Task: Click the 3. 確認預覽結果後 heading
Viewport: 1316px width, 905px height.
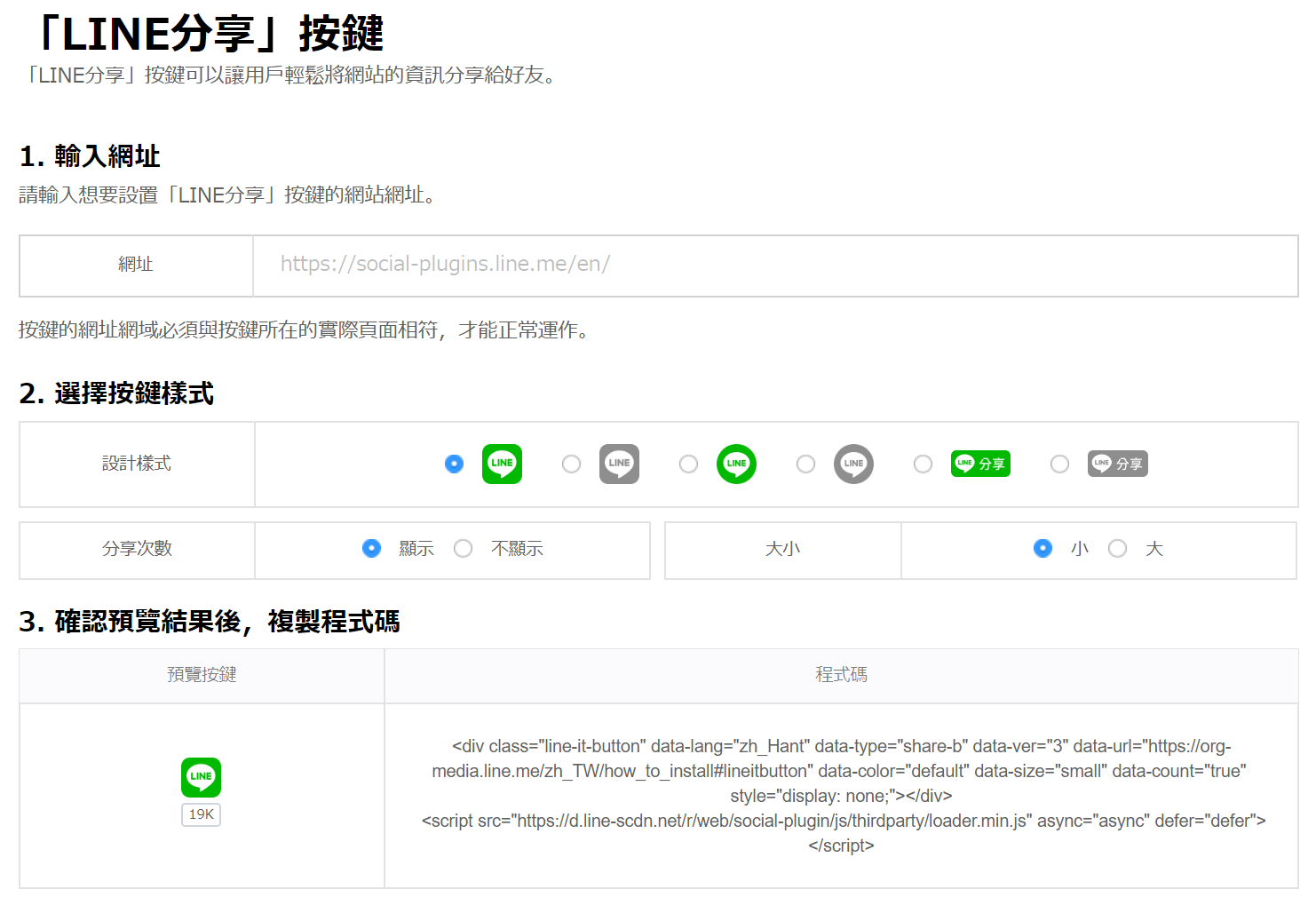Action: 210,622
